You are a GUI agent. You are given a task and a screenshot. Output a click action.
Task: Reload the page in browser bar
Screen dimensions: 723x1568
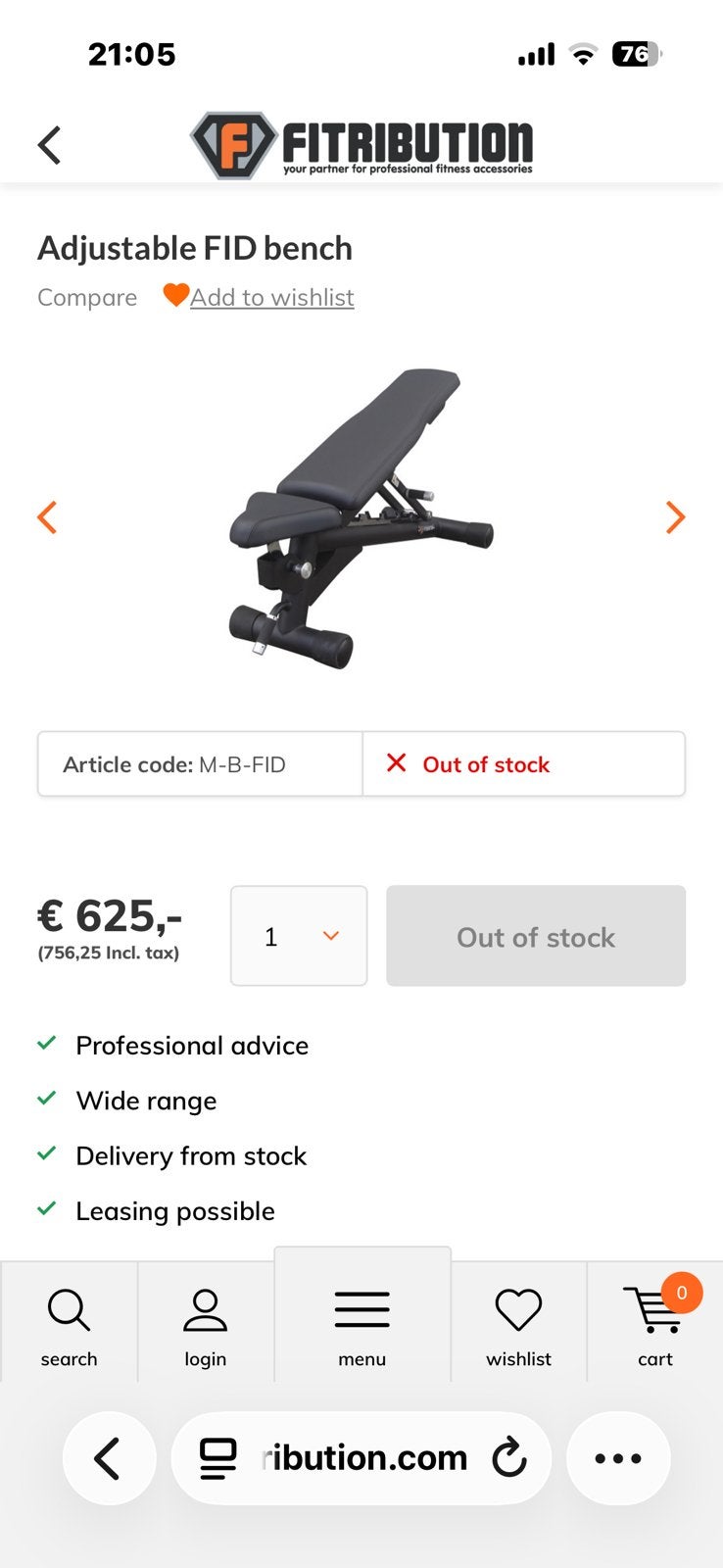tap(509, 1458)
